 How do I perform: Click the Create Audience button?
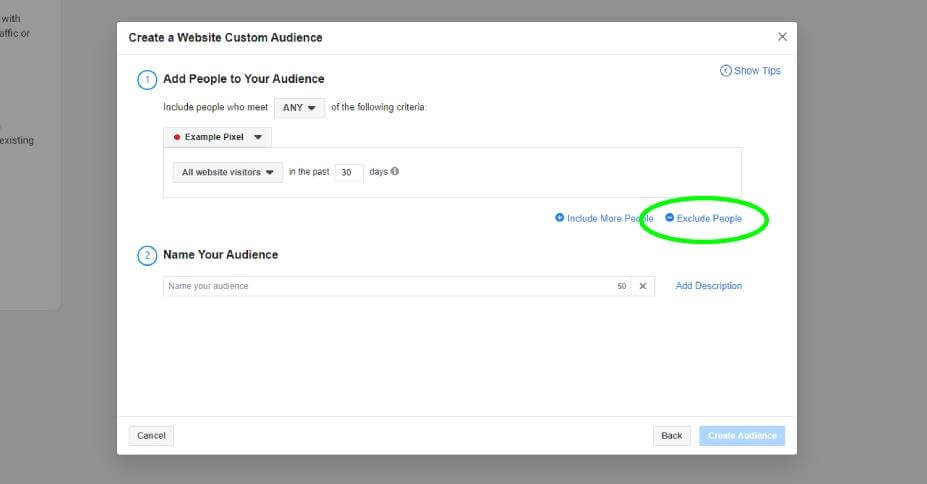pyautogui.click(x=742, y=436)
